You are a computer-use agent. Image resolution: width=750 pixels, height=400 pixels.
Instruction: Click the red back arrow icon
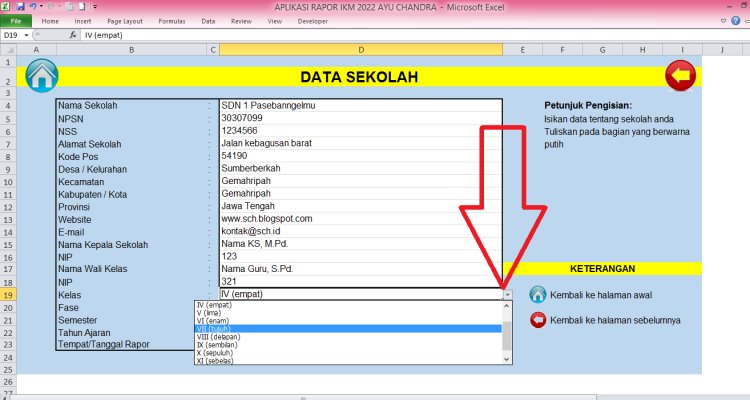point(680,75)
